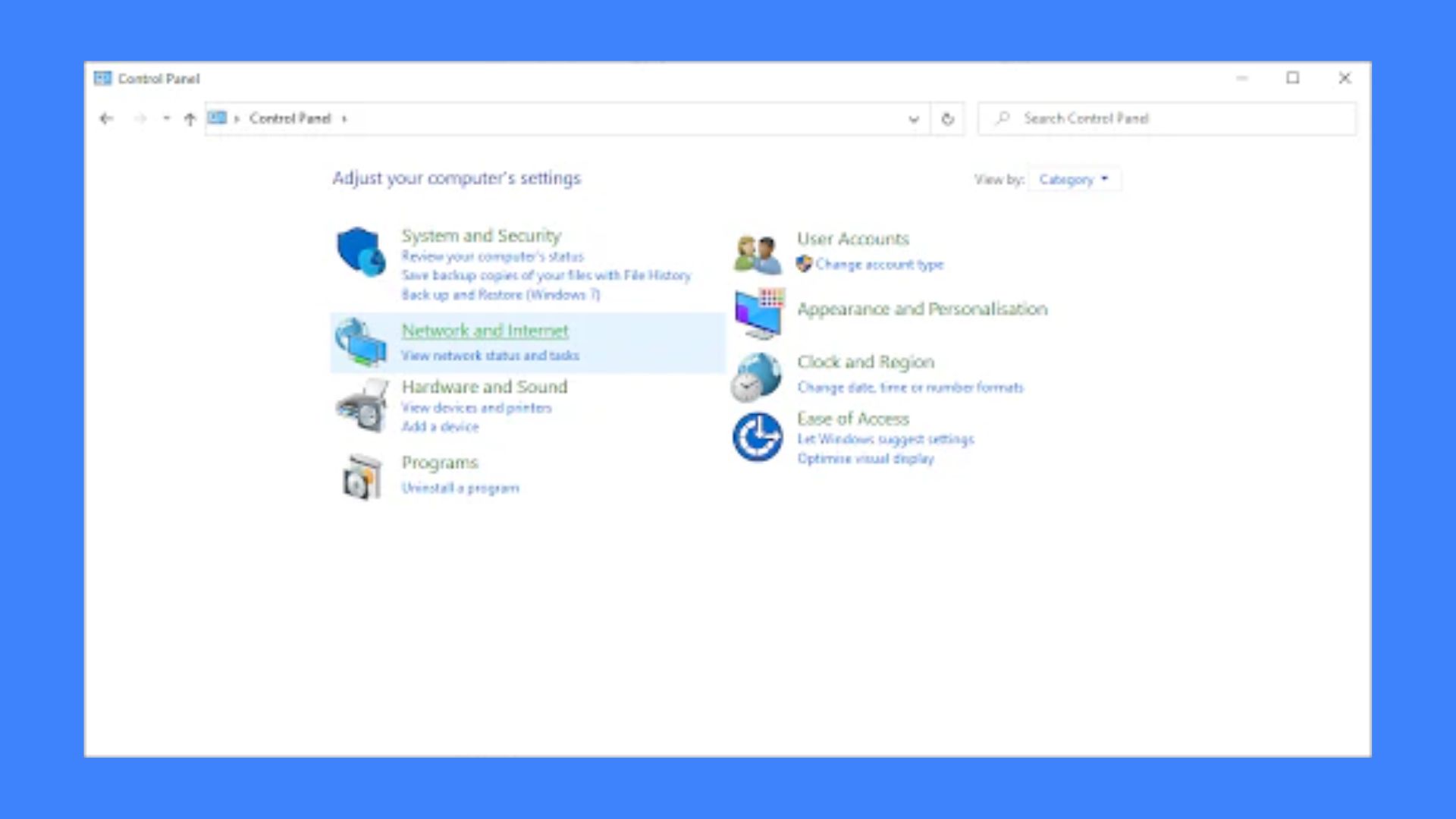The image size is (1456, 819).
Task: Refresh the Control Panel view
Action: pos(947,119)
